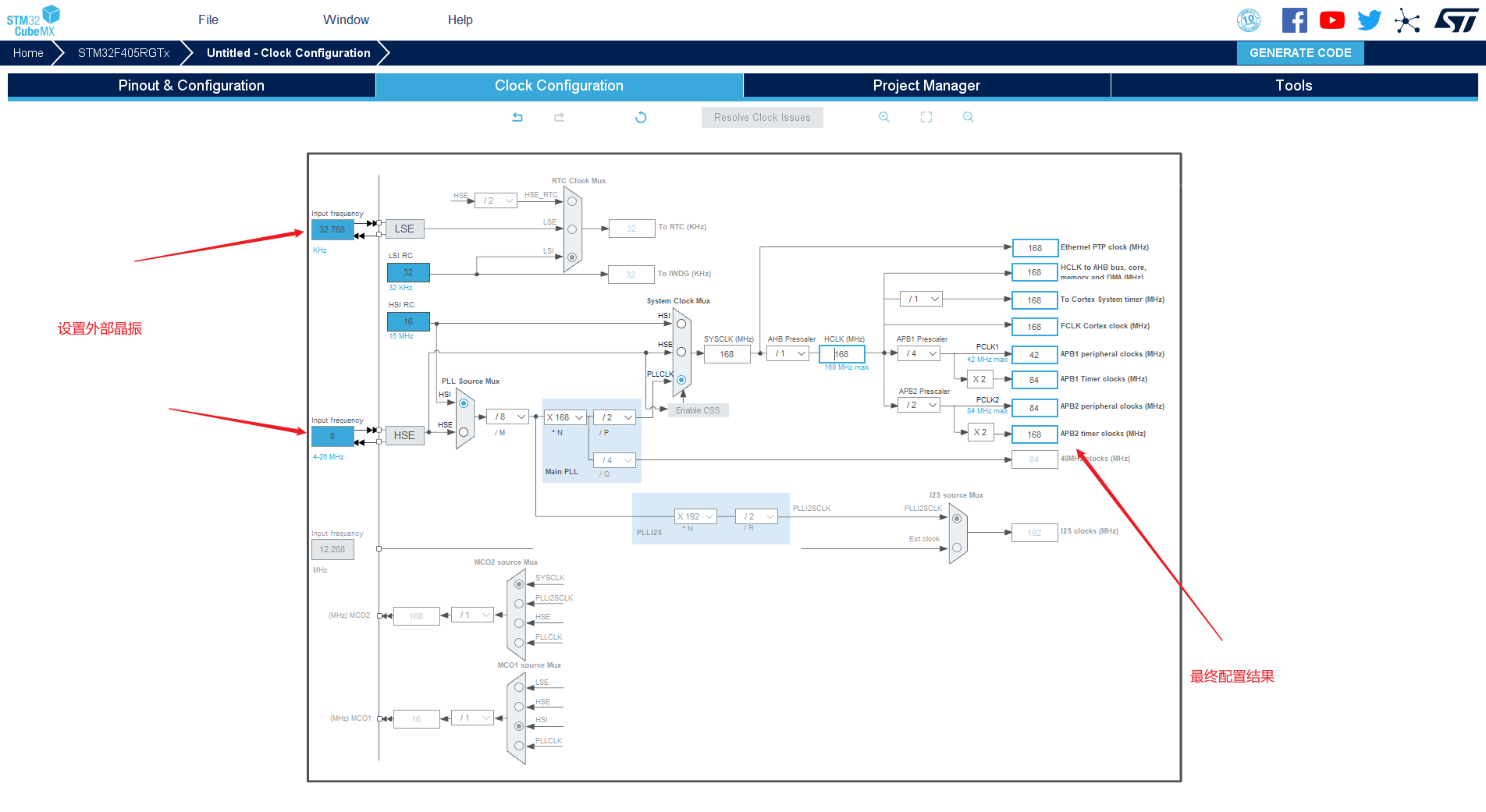The width and height of the screenshot is (1486, 812).
Task: Click the zoom in magnifier icon
Action: click(x=884, y=117)
